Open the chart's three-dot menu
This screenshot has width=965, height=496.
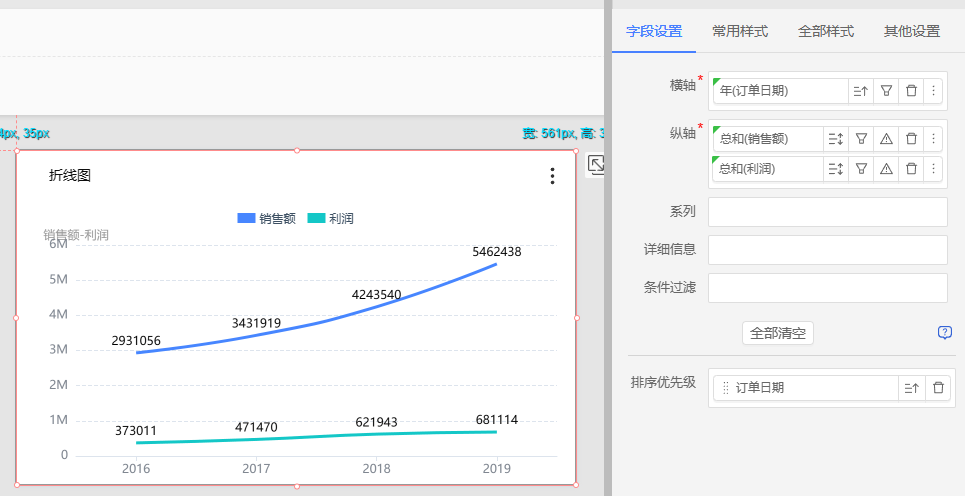coord(552,176)
